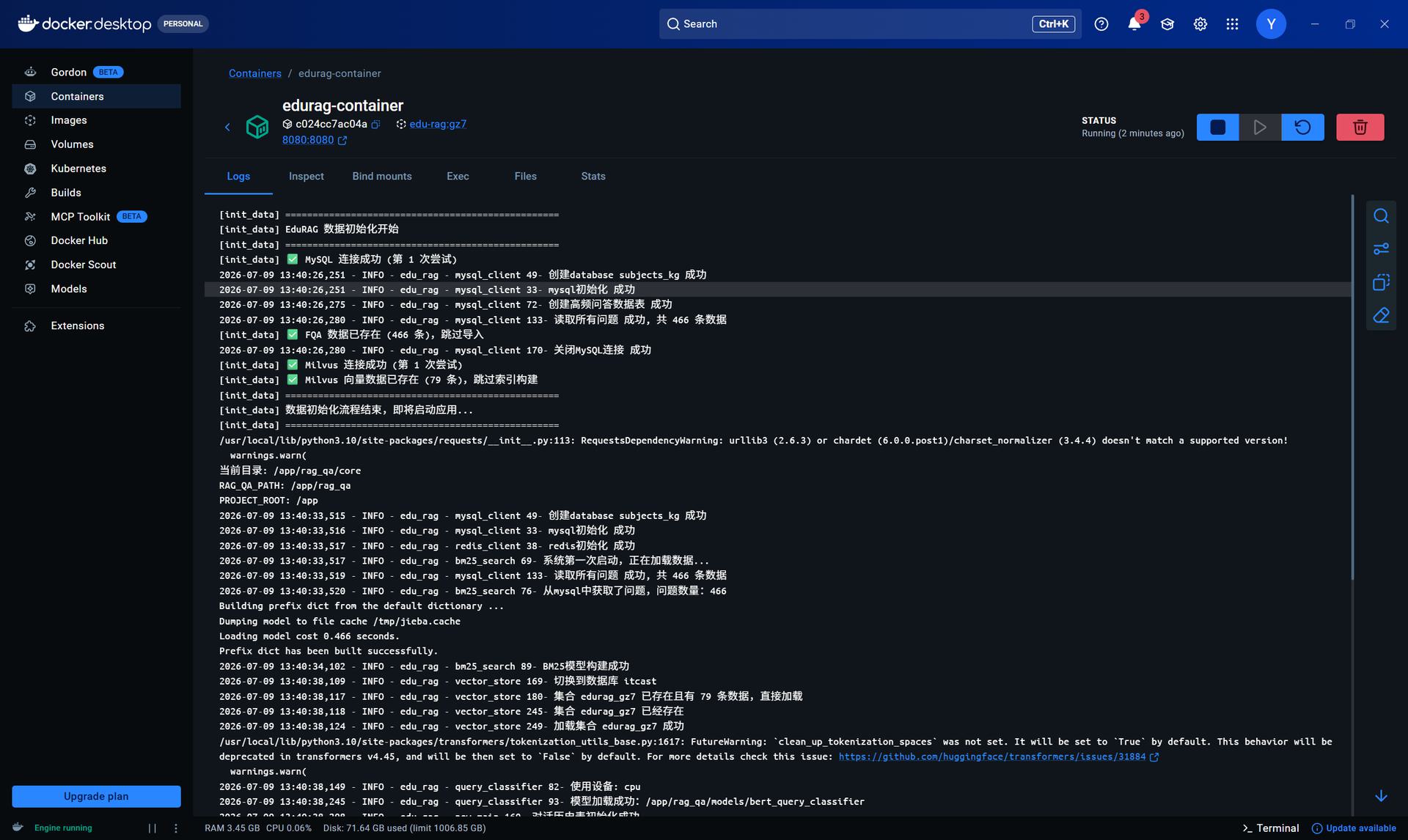The width and height of the screenshot is (1408, 840).
Task: Search the container logs
Action: click(x=1381, y=215)
